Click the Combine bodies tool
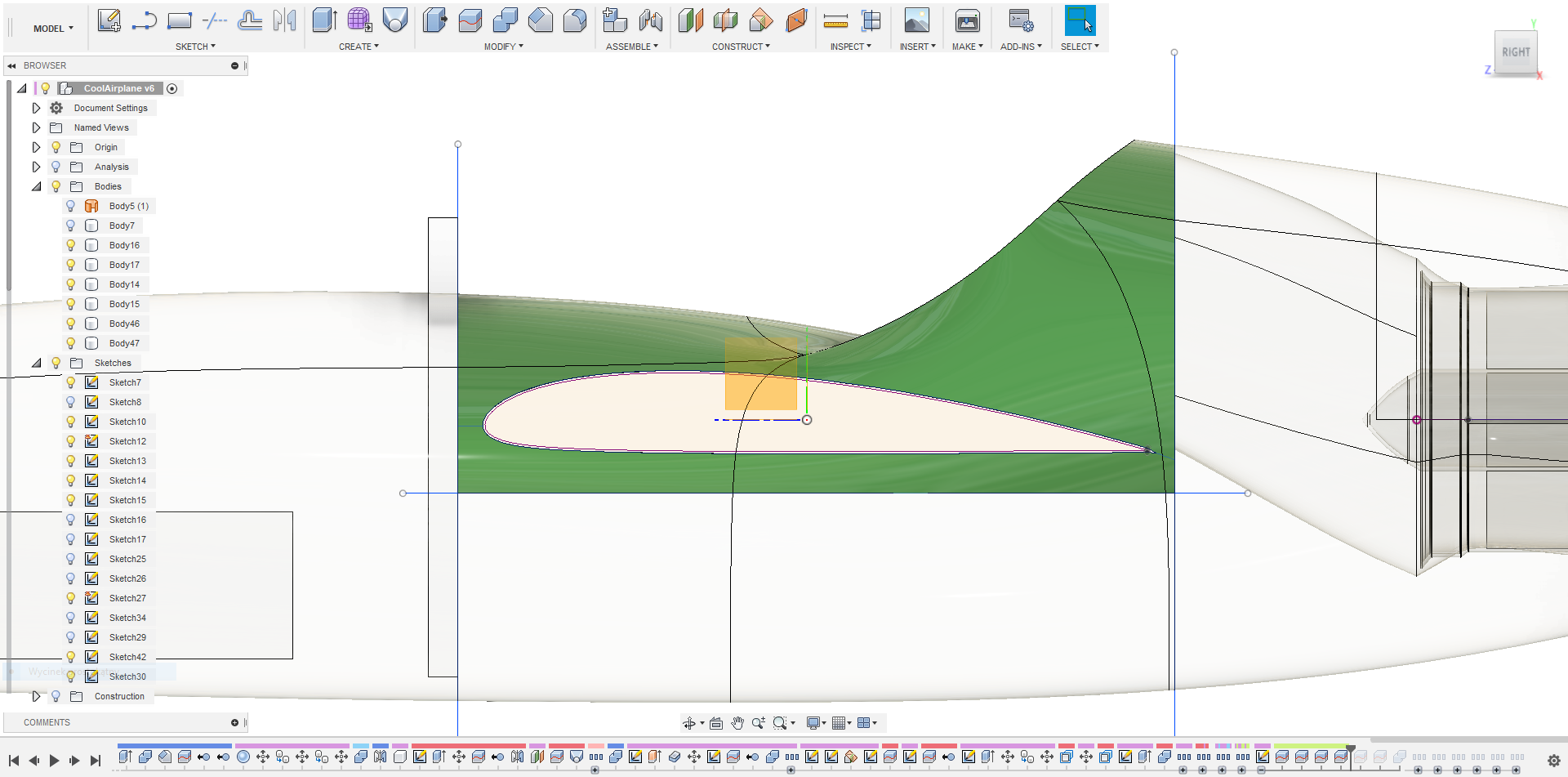This screenshot has width=1568, height=777. (506, 20)
